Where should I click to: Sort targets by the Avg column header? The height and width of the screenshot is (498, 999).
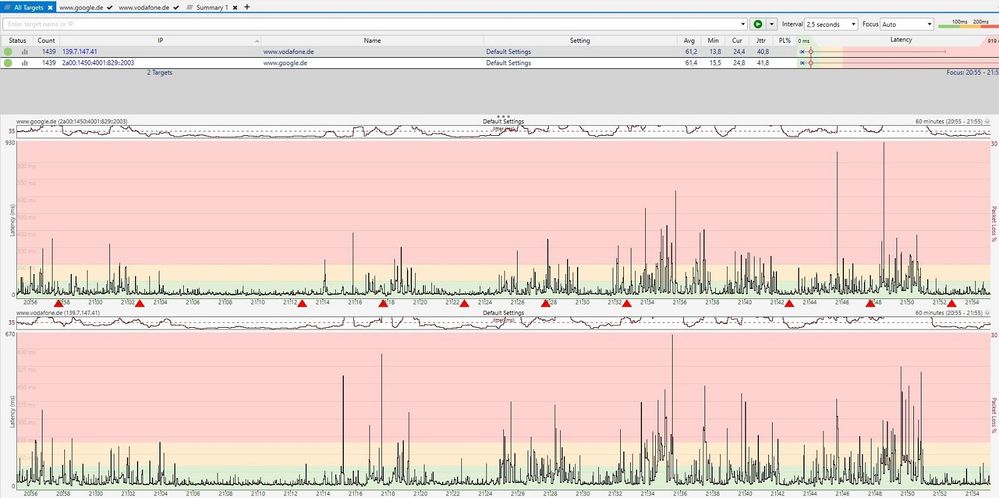(690, 40)
